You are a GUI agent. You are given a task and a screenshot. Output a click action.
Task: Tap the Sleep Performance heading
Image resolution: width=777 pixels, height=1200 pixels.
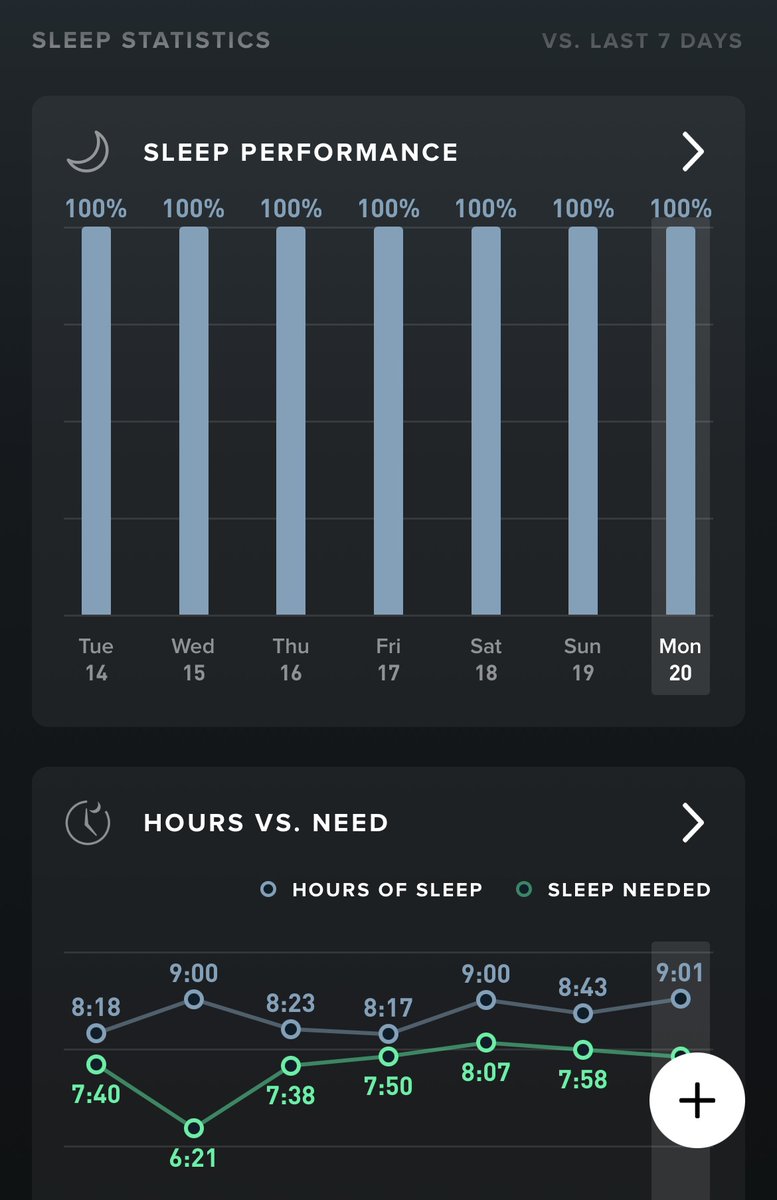[300, 153]
